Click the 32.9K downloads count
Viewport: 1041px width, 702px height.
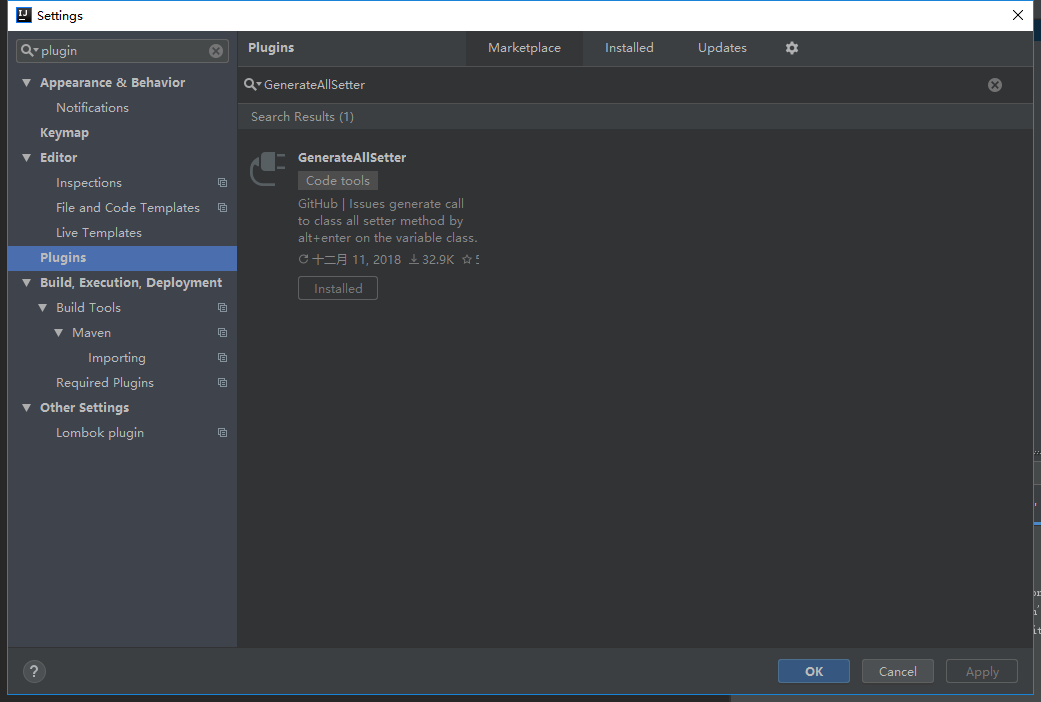(432, 260)
